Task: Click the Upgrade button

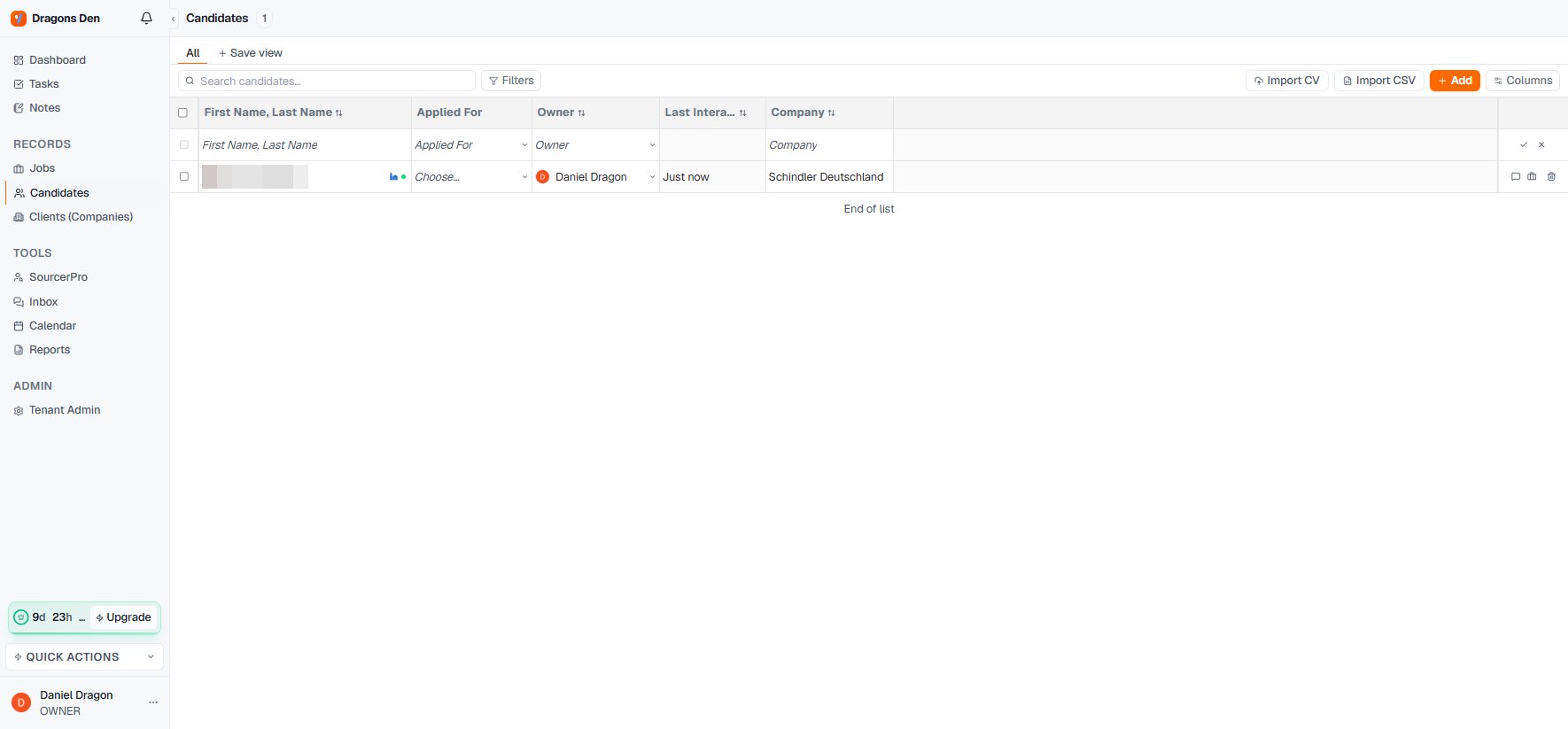Action: click(124, 617)
